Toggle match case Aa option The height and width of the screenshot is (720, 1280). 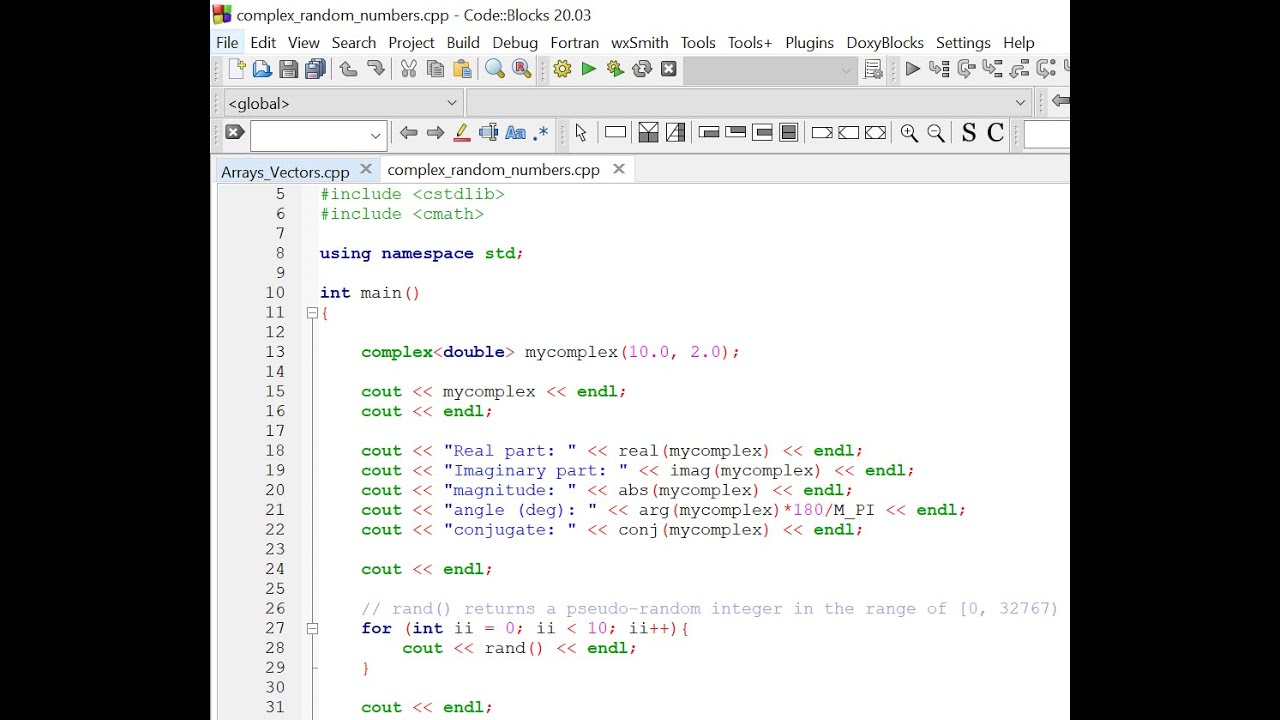pos(515,133)
